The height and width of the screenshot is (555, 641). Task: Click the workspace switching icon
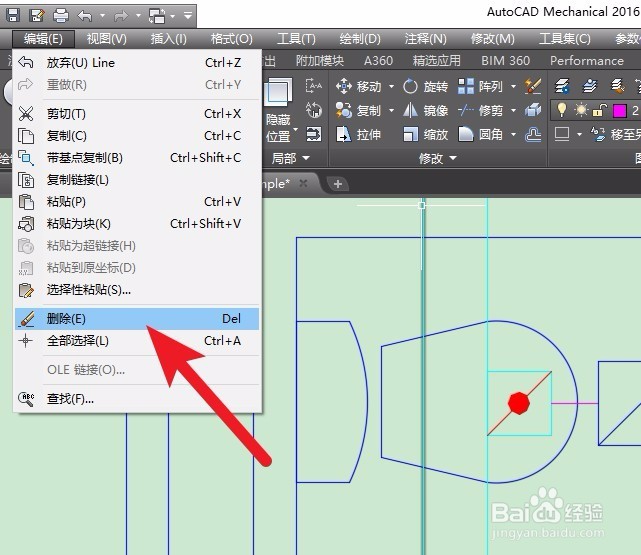[157, 16]
